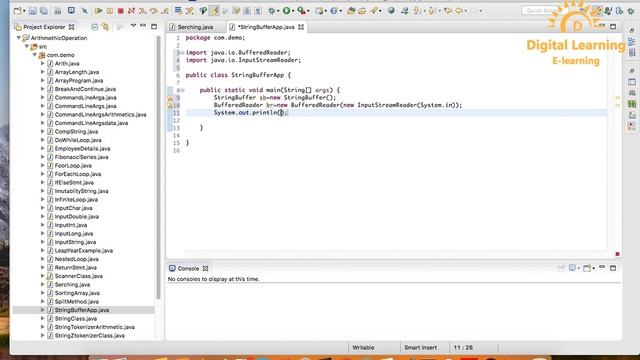Click the Open Console icon

(587, 268)
